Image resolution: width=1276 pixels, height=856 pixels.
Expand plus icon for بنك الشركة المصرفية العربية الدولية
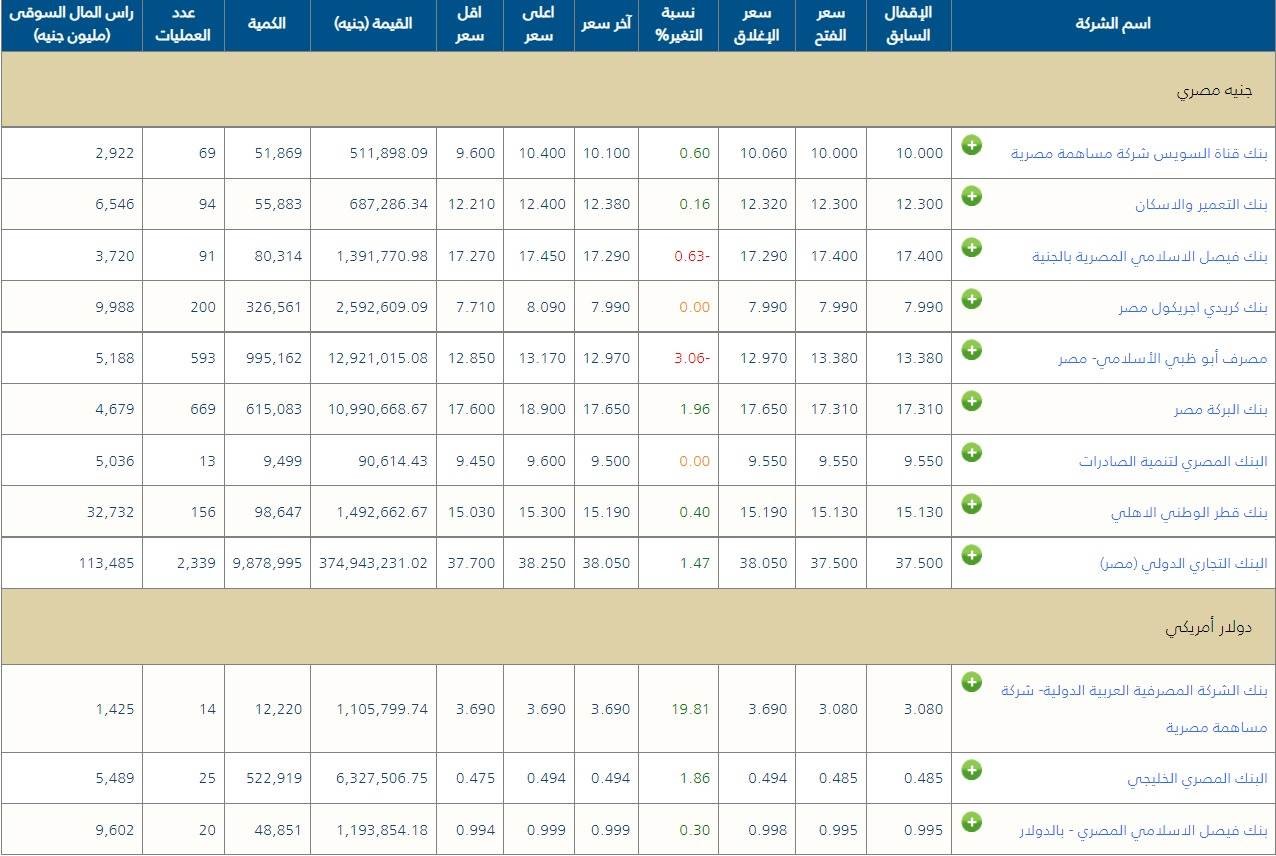click(971, 682)
